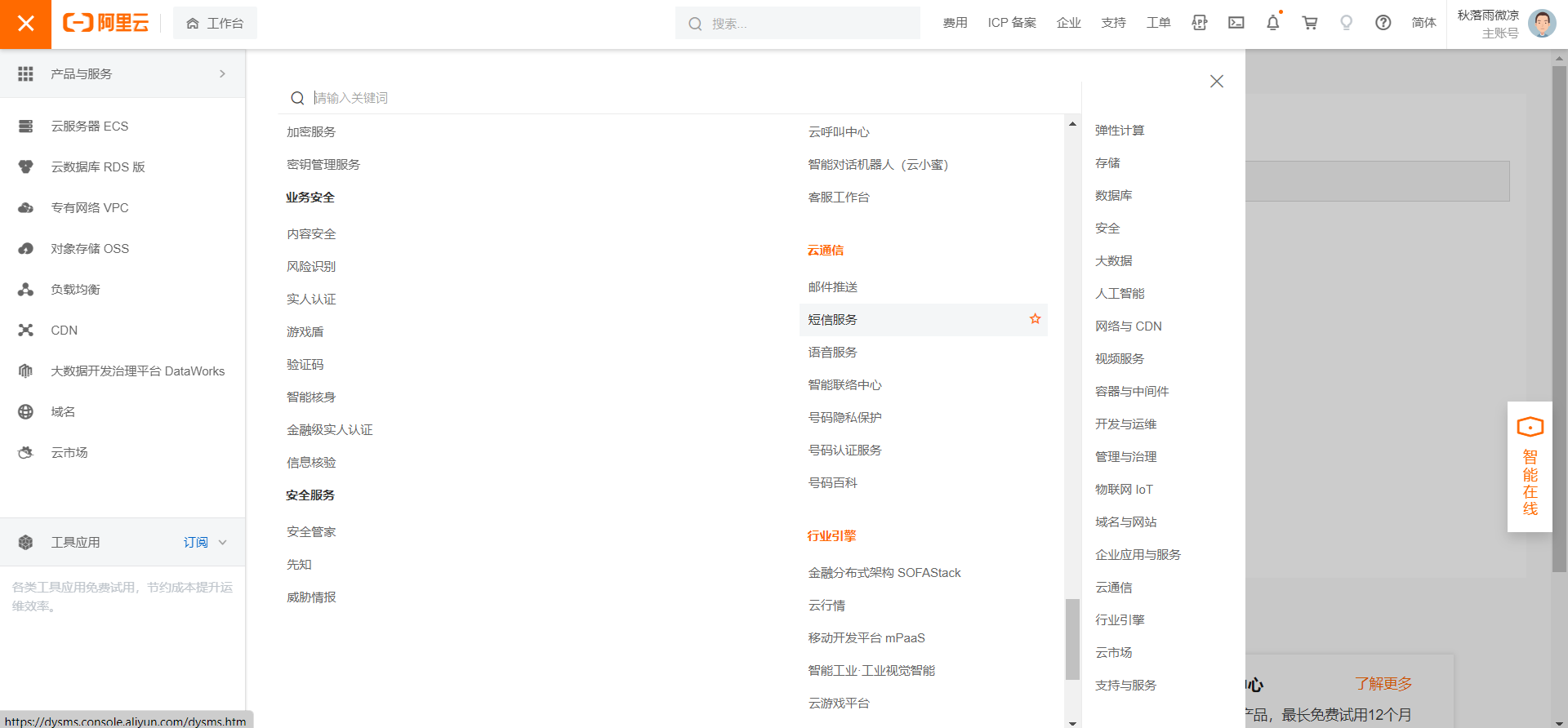1568x728 pixels.
Task: Click the 产品与服务 grid icon
Action: (25, 73)
